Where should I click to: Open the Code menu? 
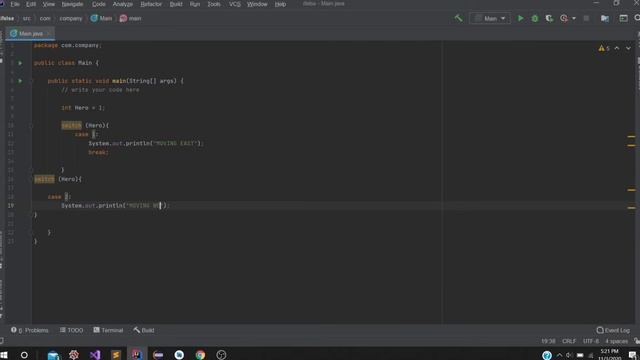tap(98, 4)
